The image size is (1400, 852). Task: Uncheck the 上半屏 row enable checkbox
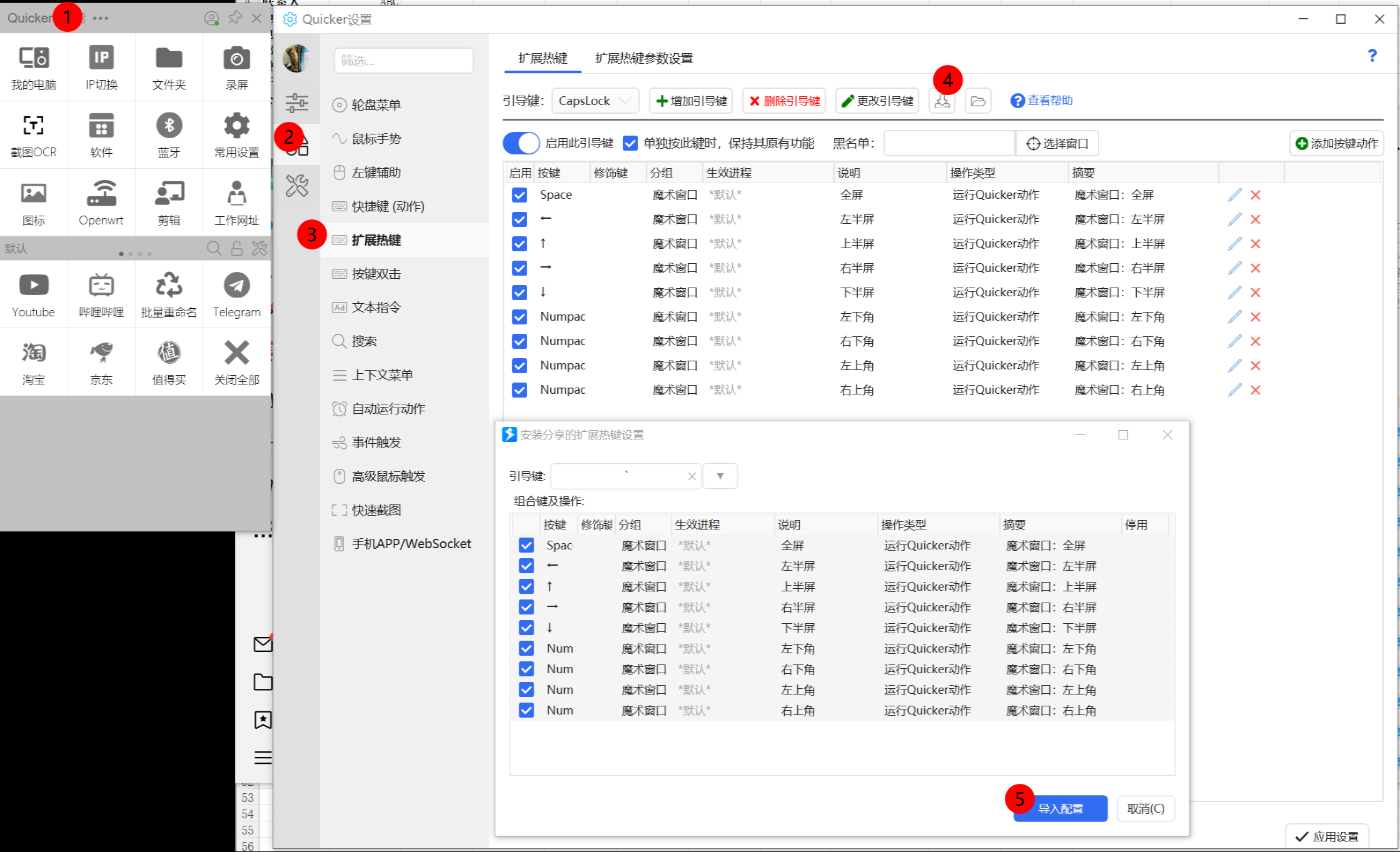[520, 244]
